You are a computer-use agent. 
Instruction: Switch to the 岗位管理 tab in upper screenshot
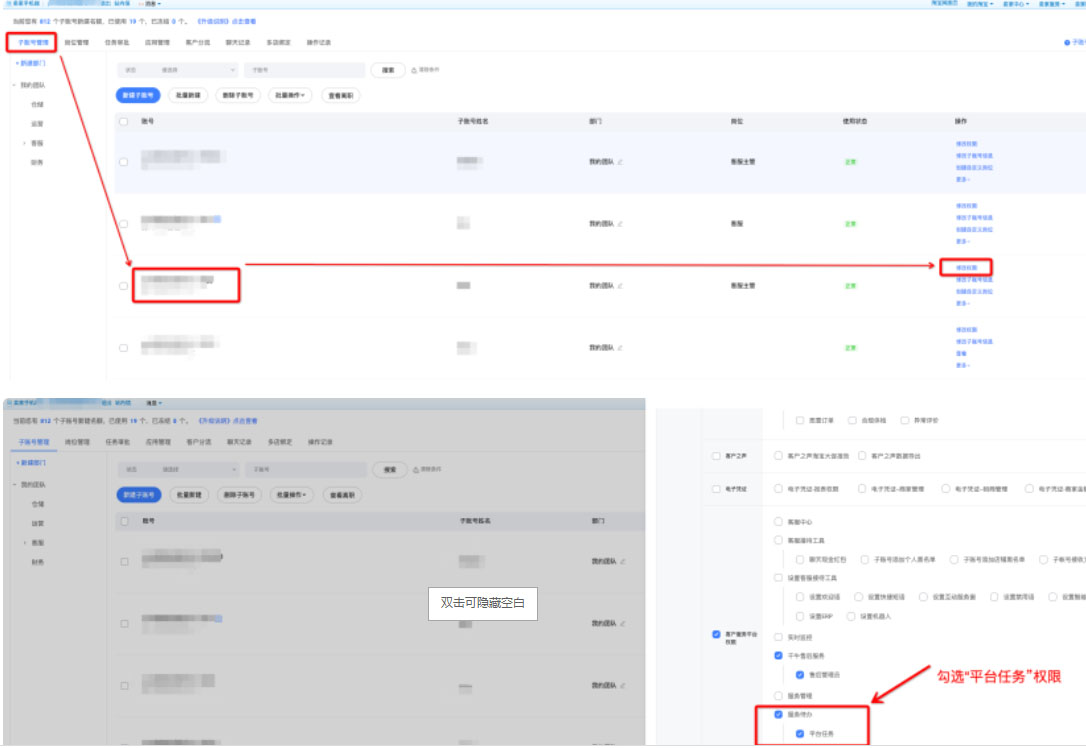tap(77, 43)
